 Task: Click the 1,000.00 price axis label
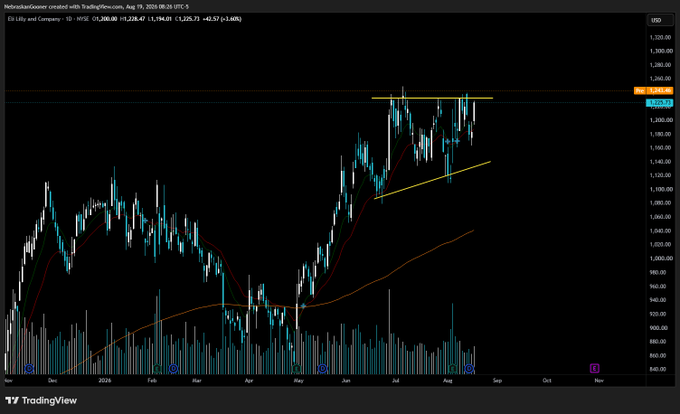click(x=660, y=258)
